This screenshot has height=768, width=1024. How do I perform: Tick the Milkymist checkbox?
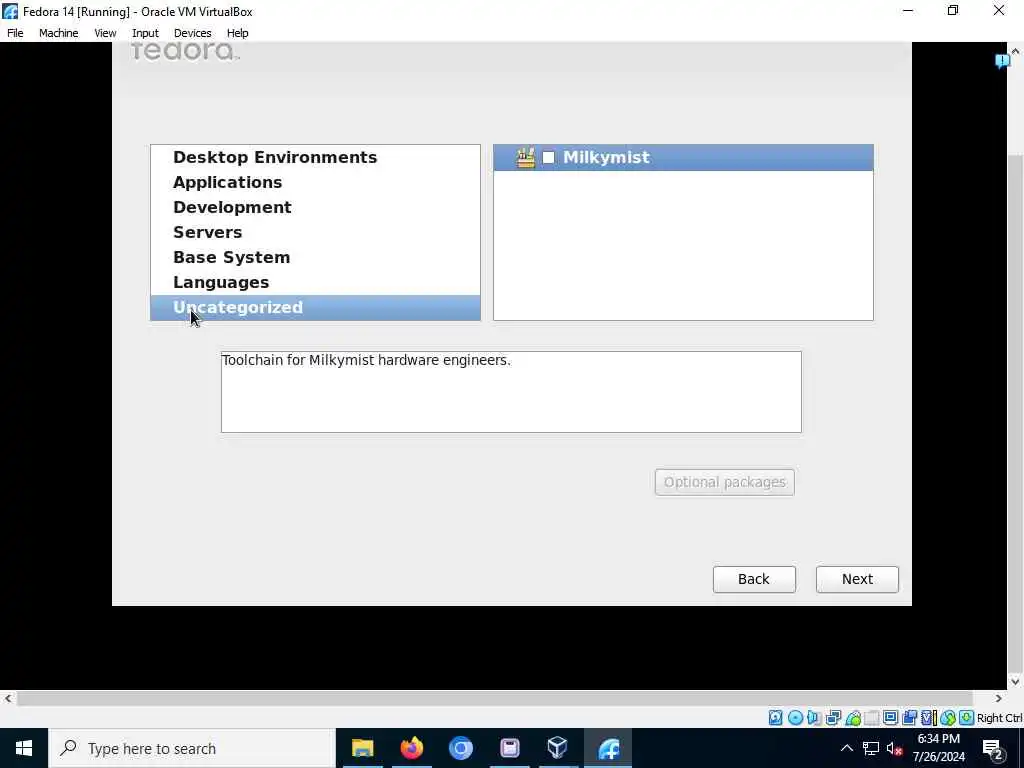pos(549,157)
